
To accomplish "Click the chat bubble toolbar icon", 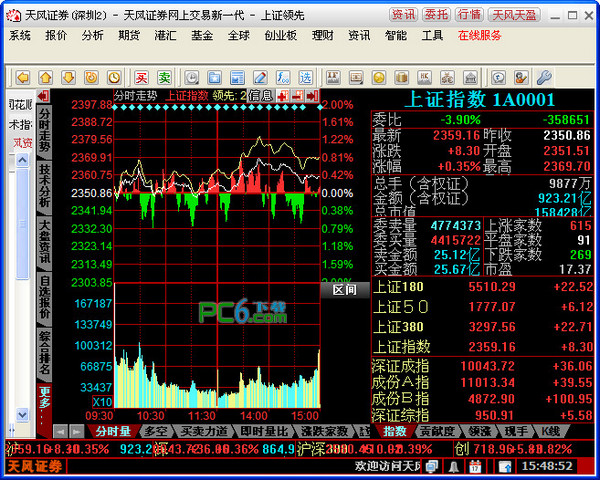I will tap(498, 78).
